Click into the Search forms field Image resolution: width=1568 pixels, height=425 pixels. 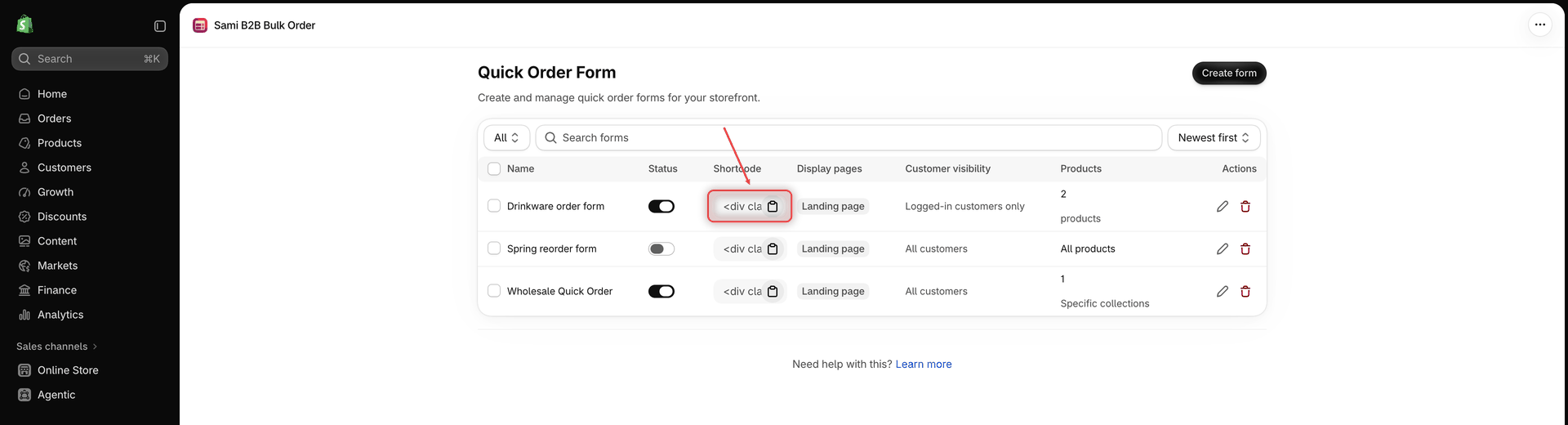849,137
